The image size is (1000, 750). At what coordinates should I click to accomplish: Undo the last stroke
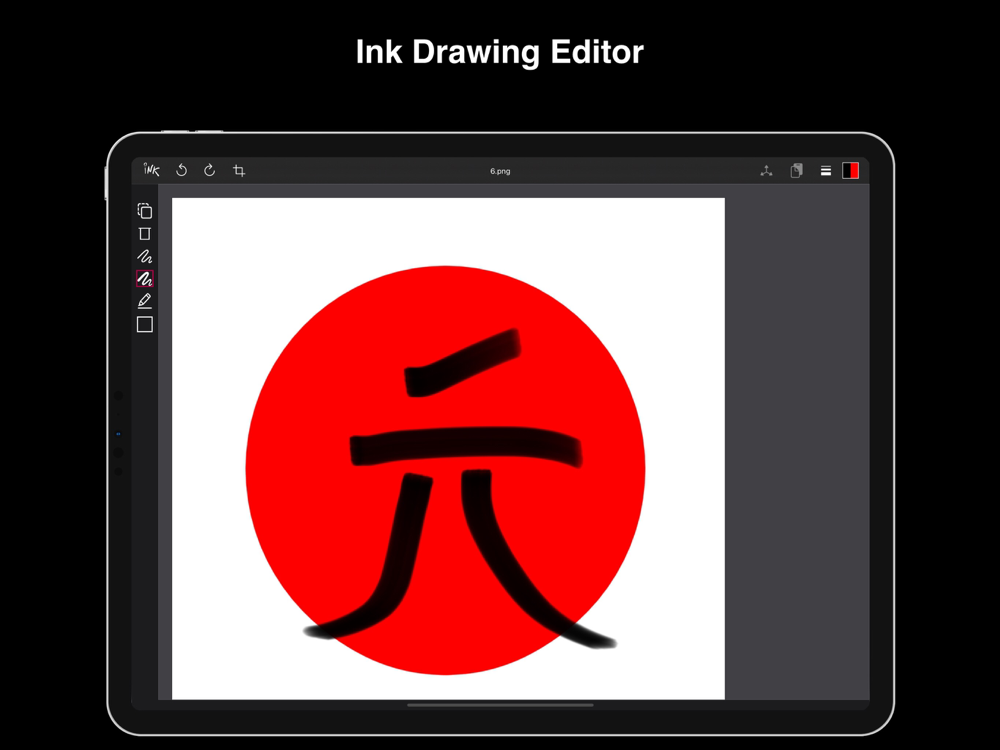tap(182, 170)
